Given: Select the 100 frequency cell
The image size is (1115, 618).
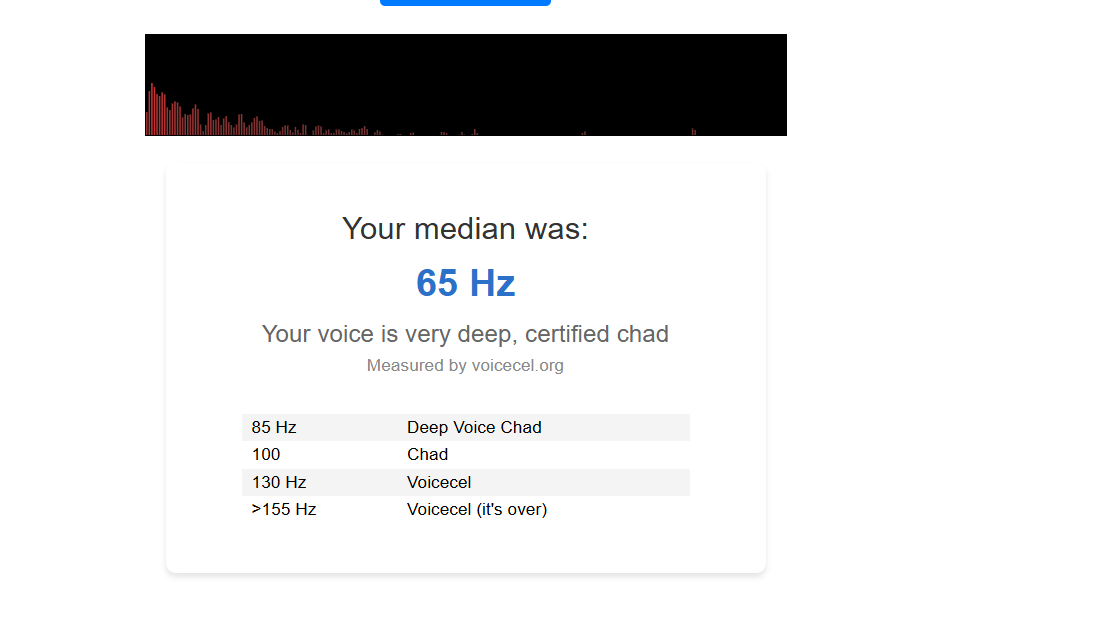Looking at the screenshot, I should coord(266,454).
